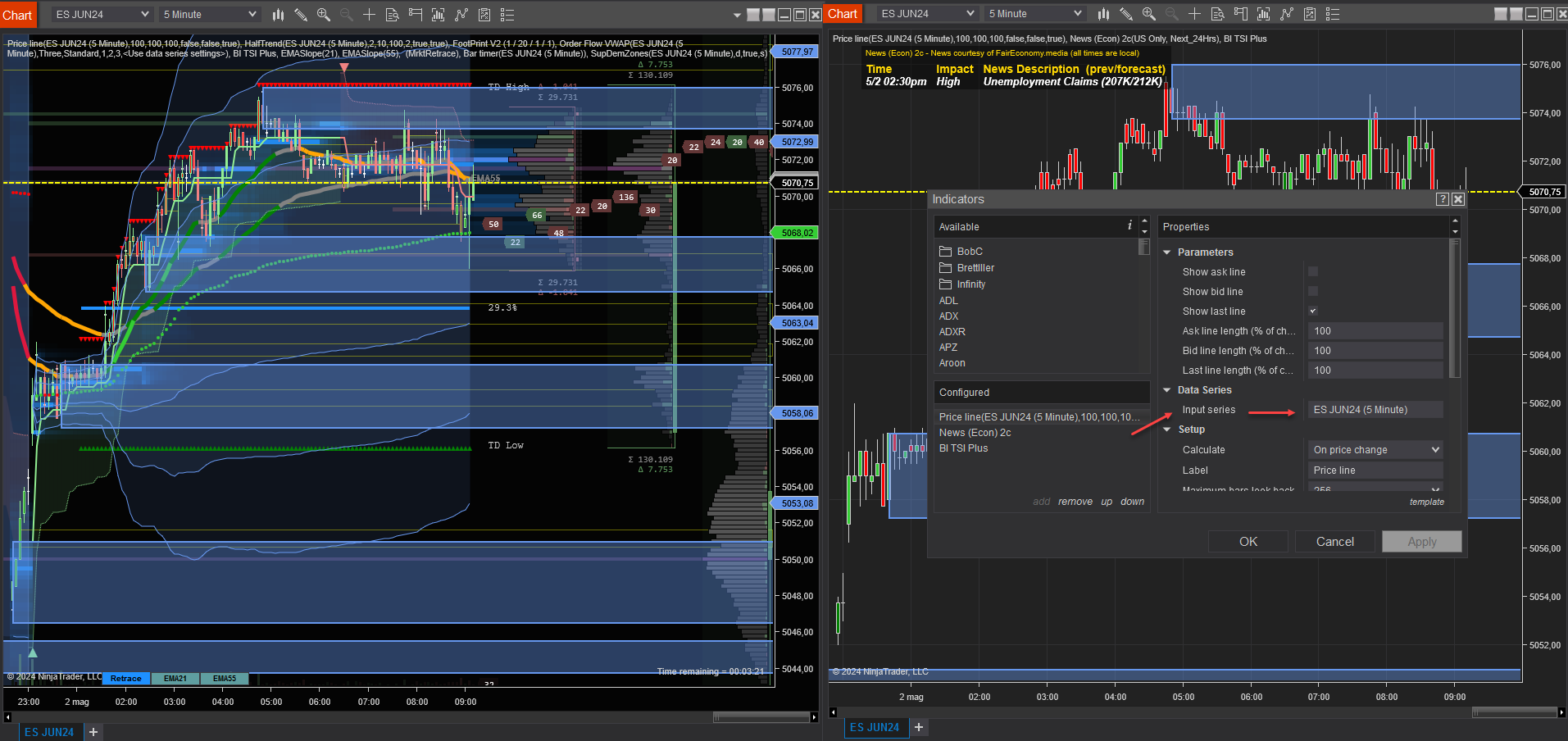Open data series icon in right chart toolbar
This screenshot has width=1568, height=741.
pos(1264,14)
